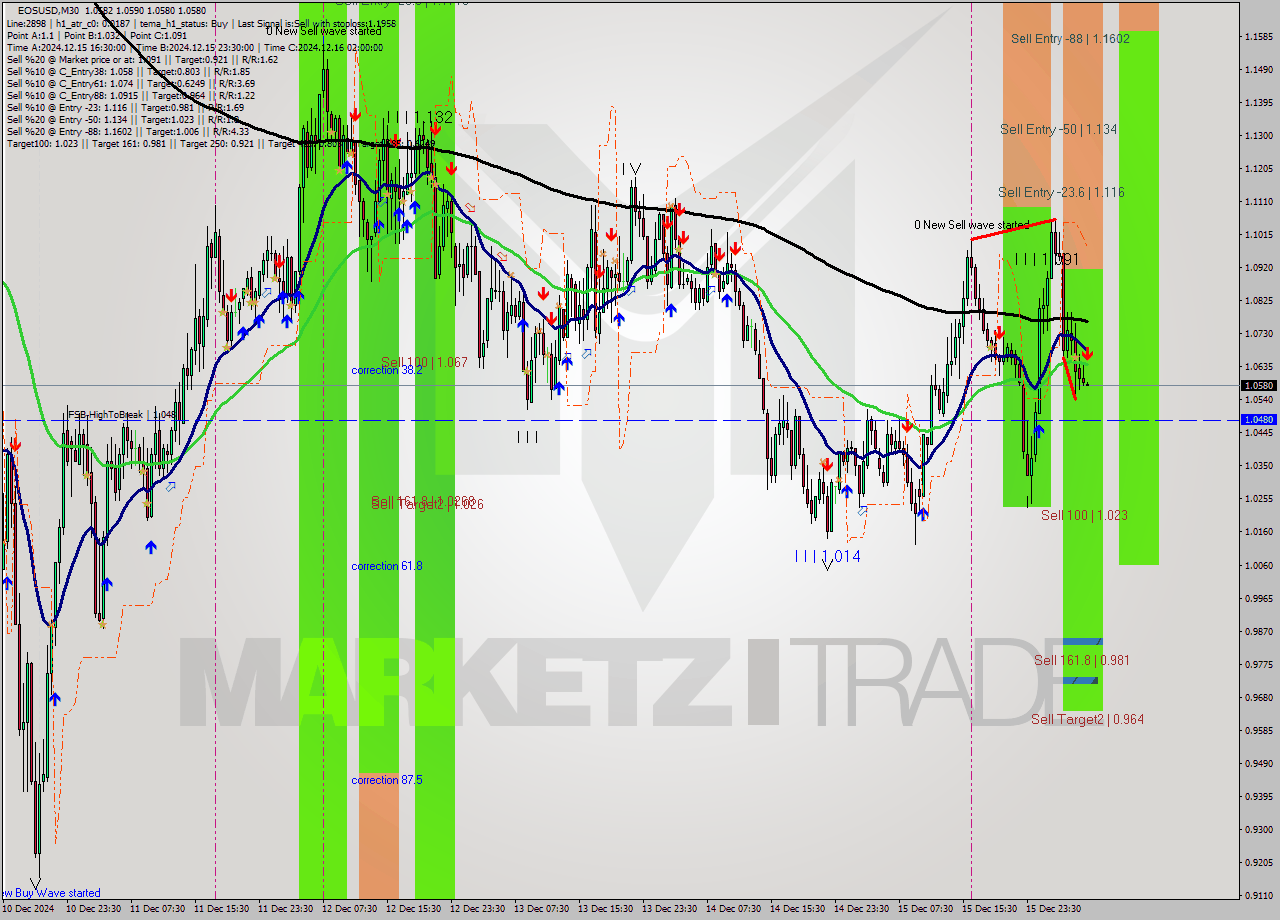This screenshot has height=920, width=1280.
Task: Select the 'Sell Target2 | 0.964' label
Action: [1088, 719]
